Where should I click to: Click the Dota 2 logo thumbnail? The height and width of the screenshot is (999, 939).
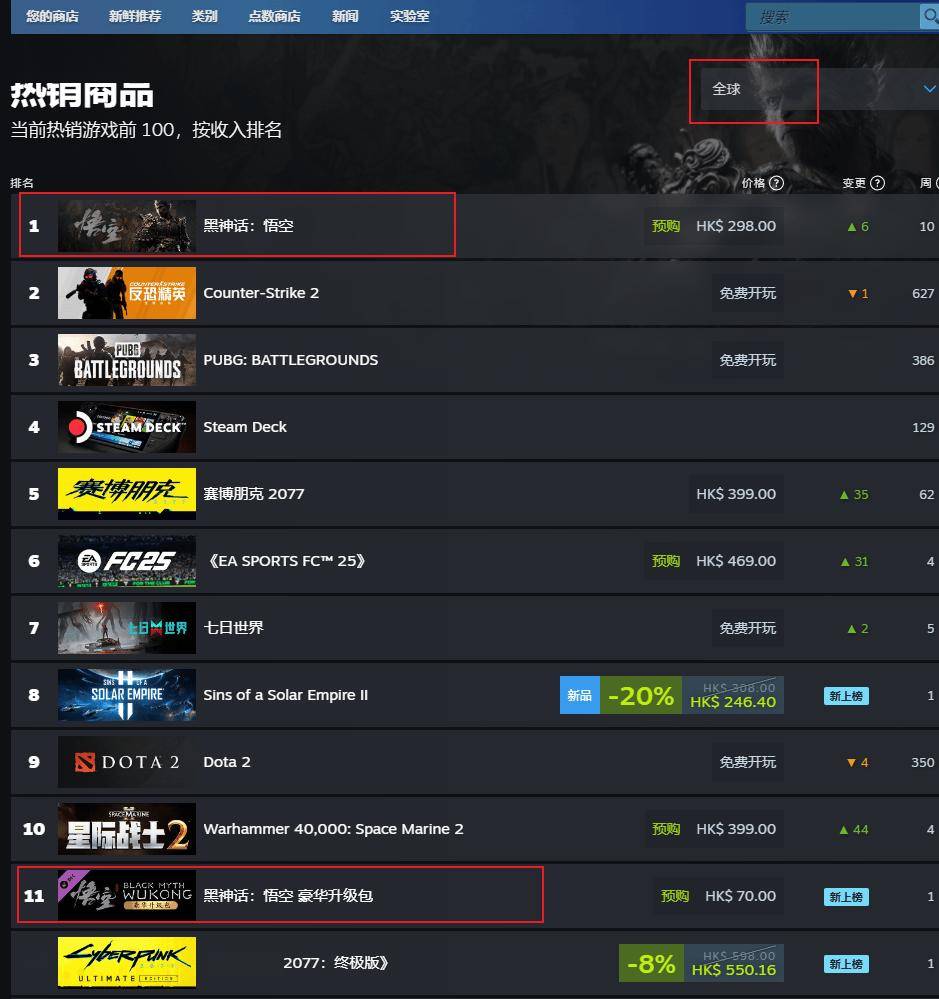[x=127, y=762]
